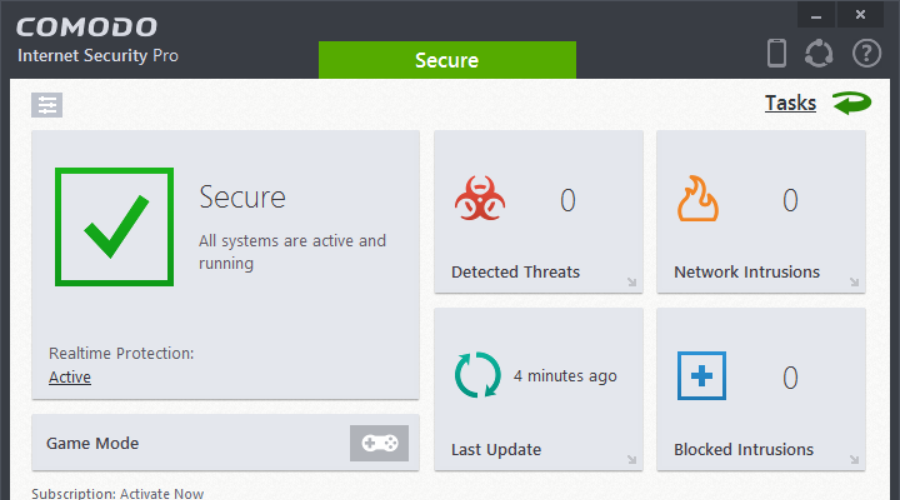The width and height of the screenshot is (900, 500).
Task: Click the COMODO logo
Action: tap(87, 27)
